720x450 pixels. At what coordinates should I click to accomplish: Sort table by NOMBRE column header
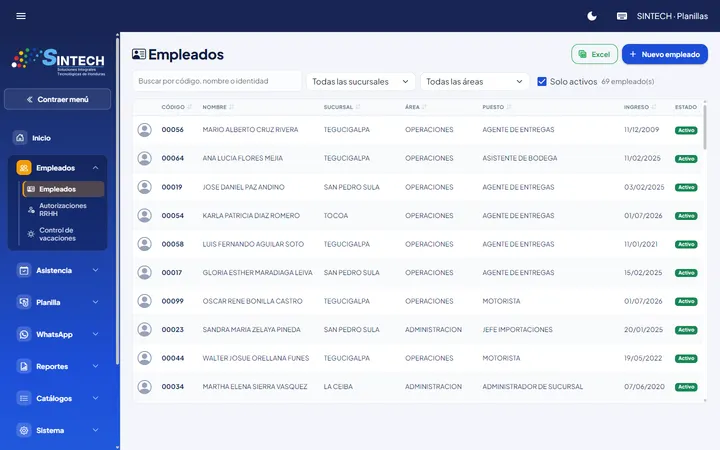(218, 107)
